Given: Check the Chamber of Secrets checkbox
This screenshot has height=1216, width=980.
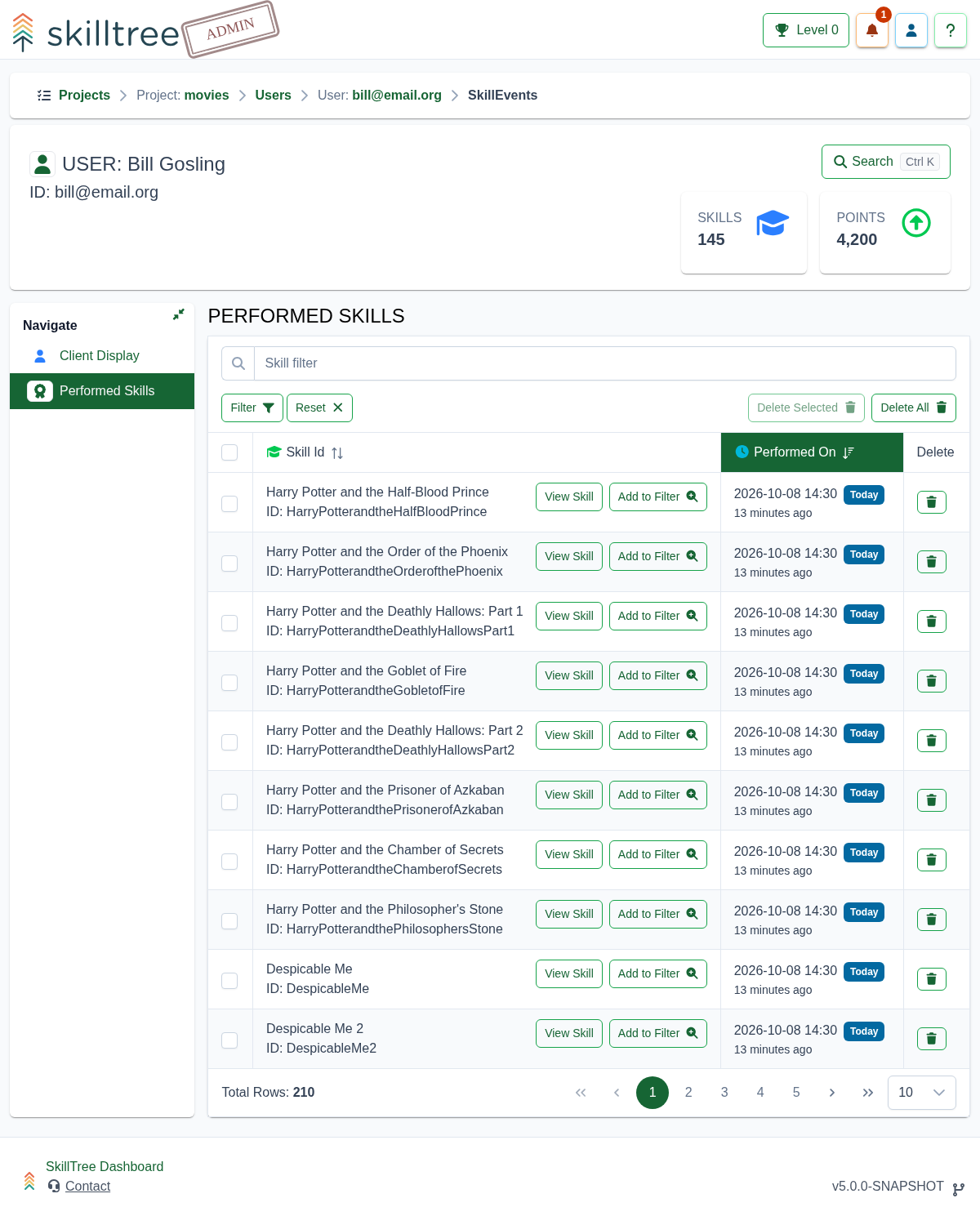Looking at the screenshot, I should coord(229,862).
